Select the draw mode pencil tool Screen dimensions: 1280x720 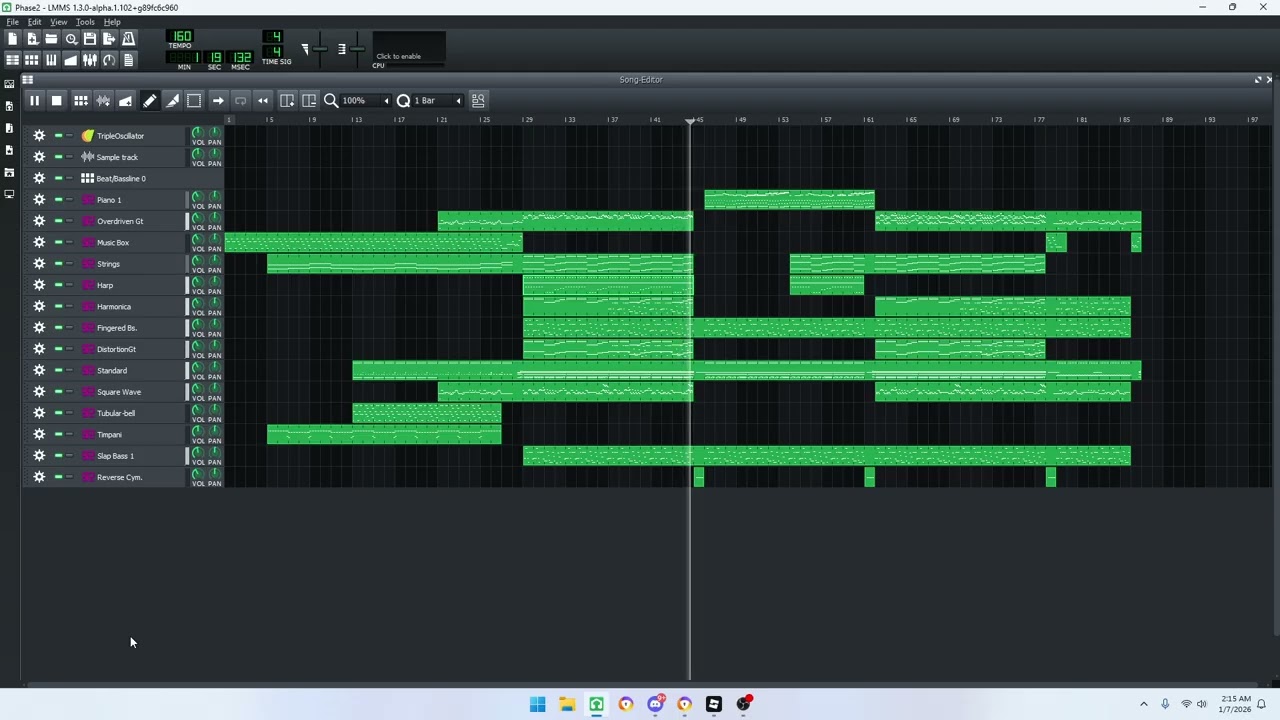coord(149,100)
